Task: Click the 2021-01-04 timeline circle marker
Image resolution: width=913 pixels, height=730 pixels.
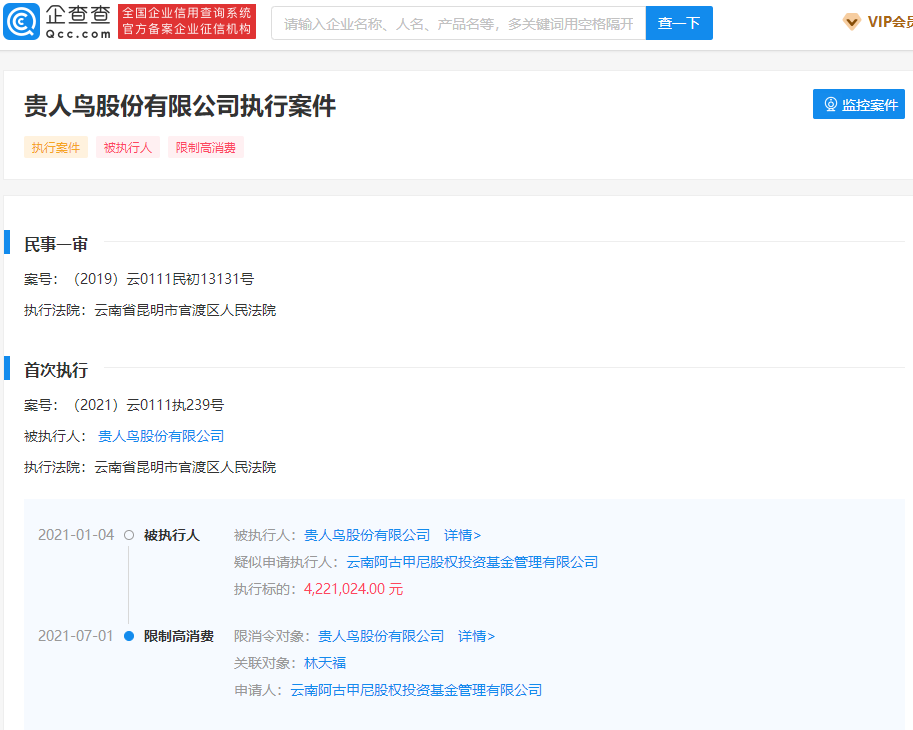Action: pyautogui.click(x=129, y=535)
